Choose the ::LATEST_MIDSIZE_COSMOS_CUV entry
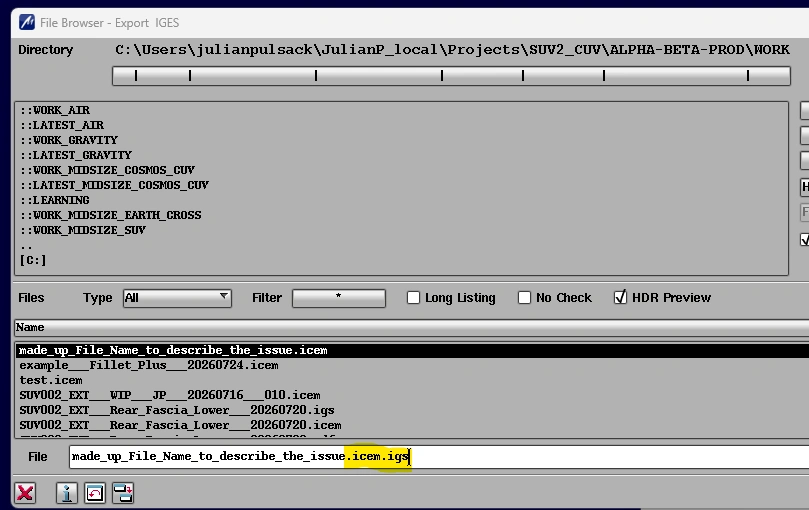809x510 pixels. [114, 185]
